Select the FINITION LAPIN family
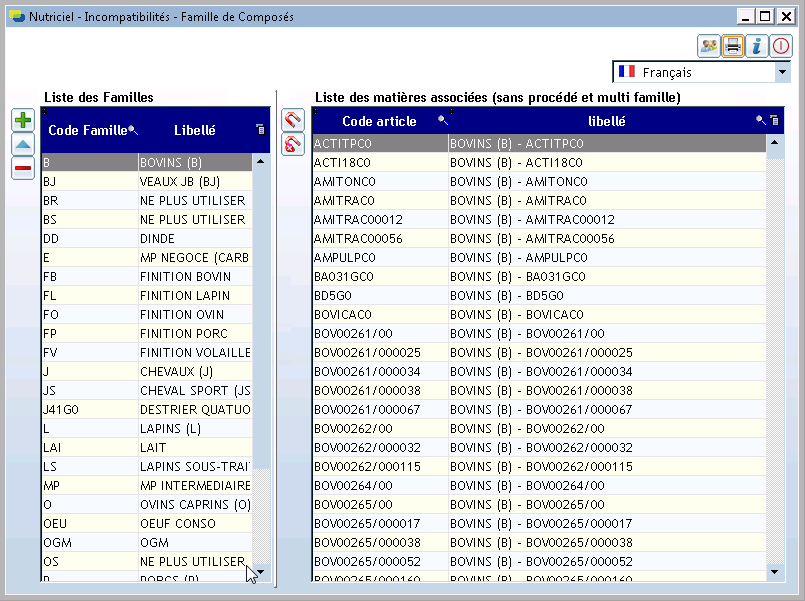 click(x=147, y=296)
